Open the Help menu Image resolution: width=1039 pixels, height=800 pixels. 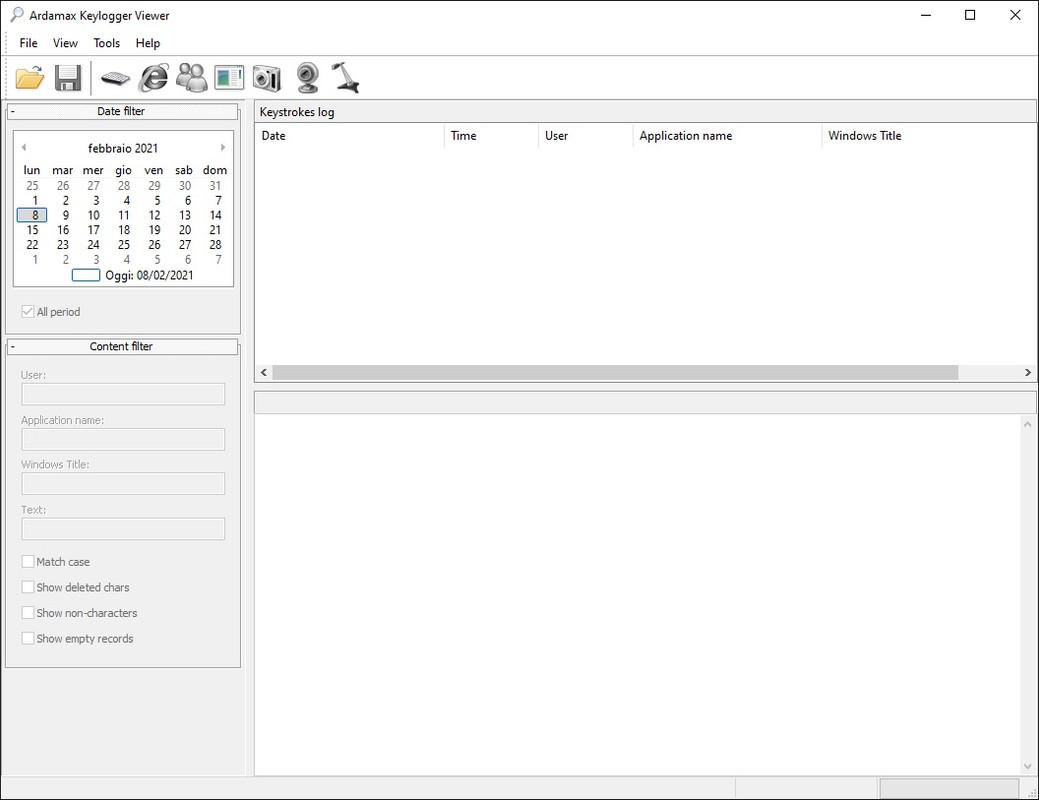[148, 43]
